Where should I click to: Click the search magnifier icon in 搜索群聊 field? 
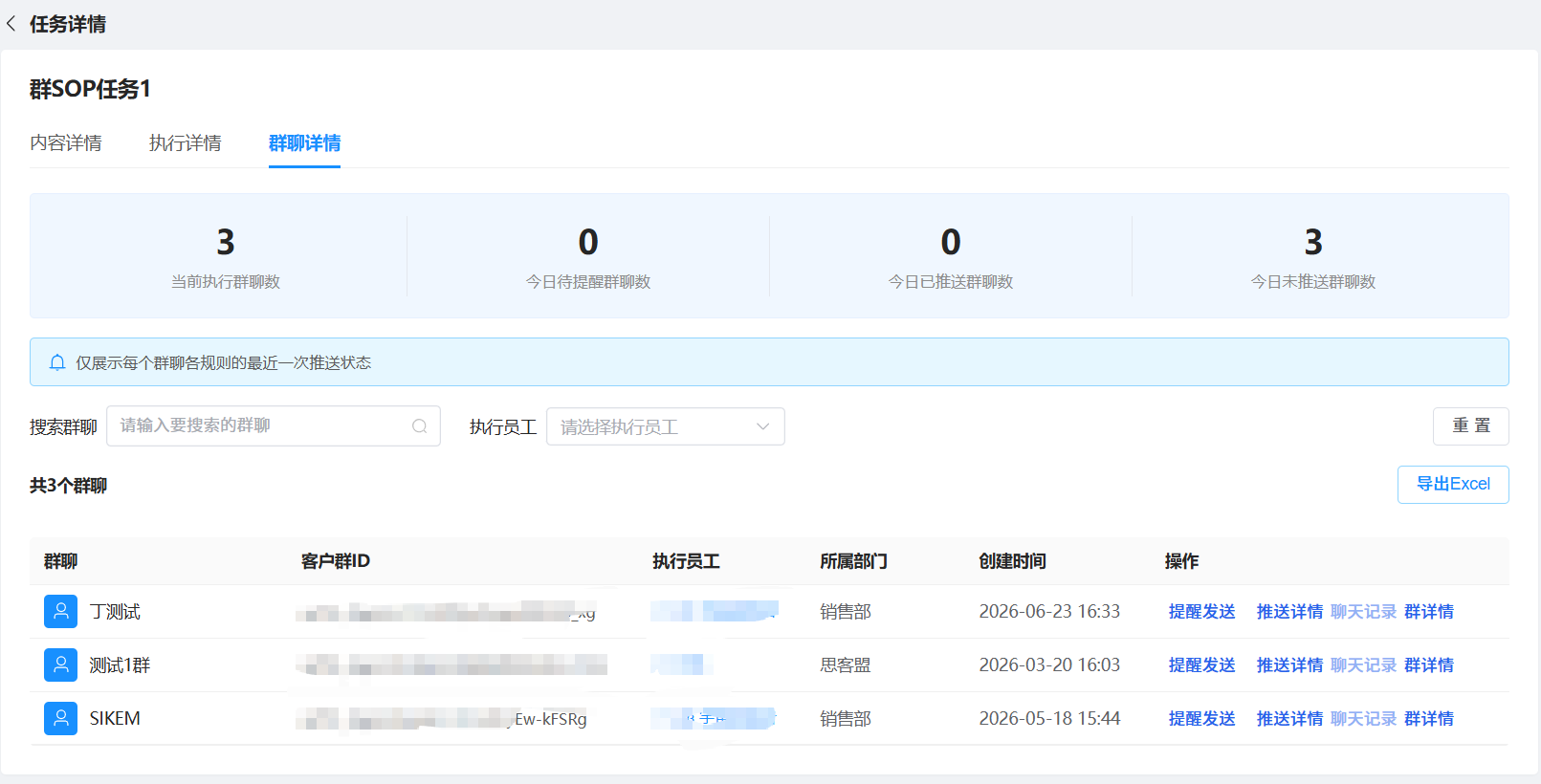419,426
